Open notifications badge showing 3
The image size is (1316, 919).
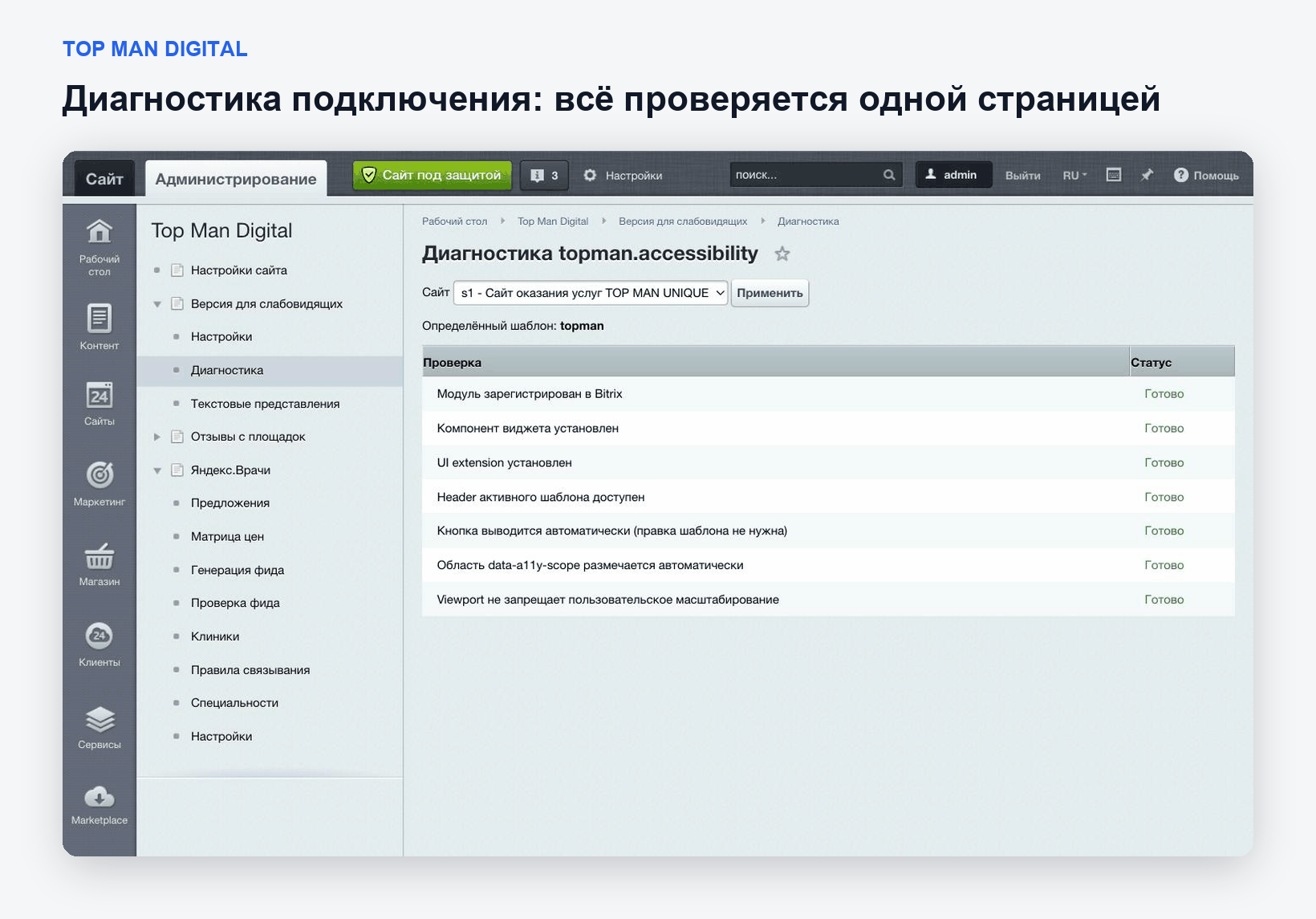click(x=544, y=175)
